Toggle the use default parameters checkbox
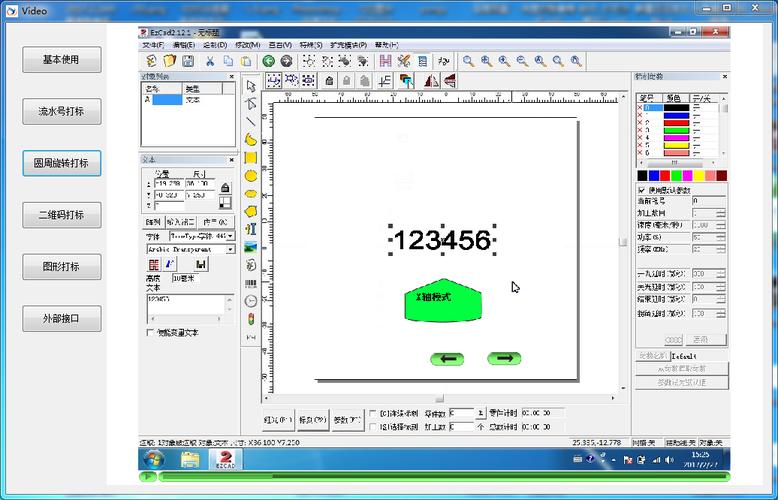 (x=642, y=190)
